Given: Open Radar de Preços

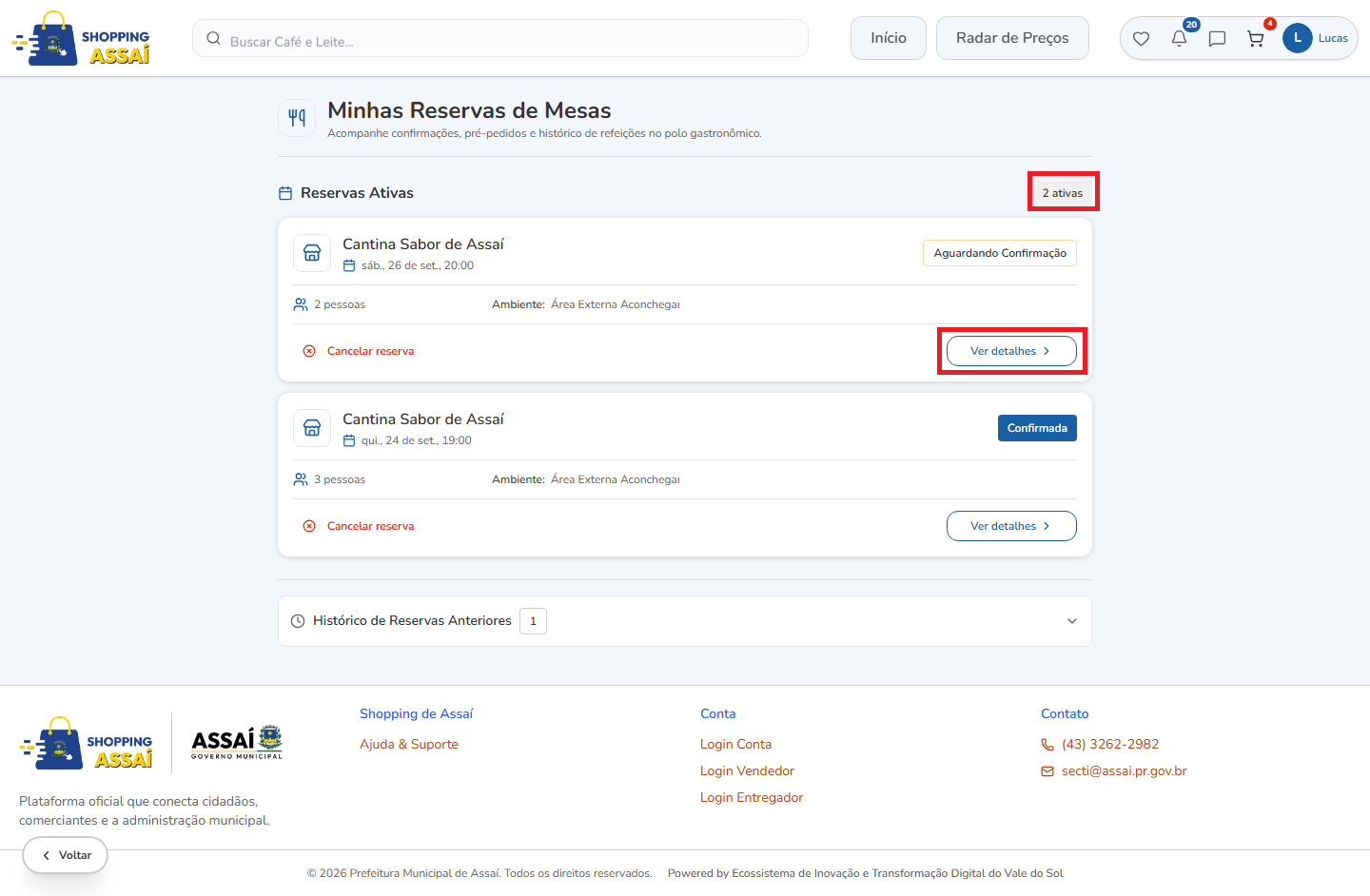Looking at the screenshot, I should tap(1012, 38).
